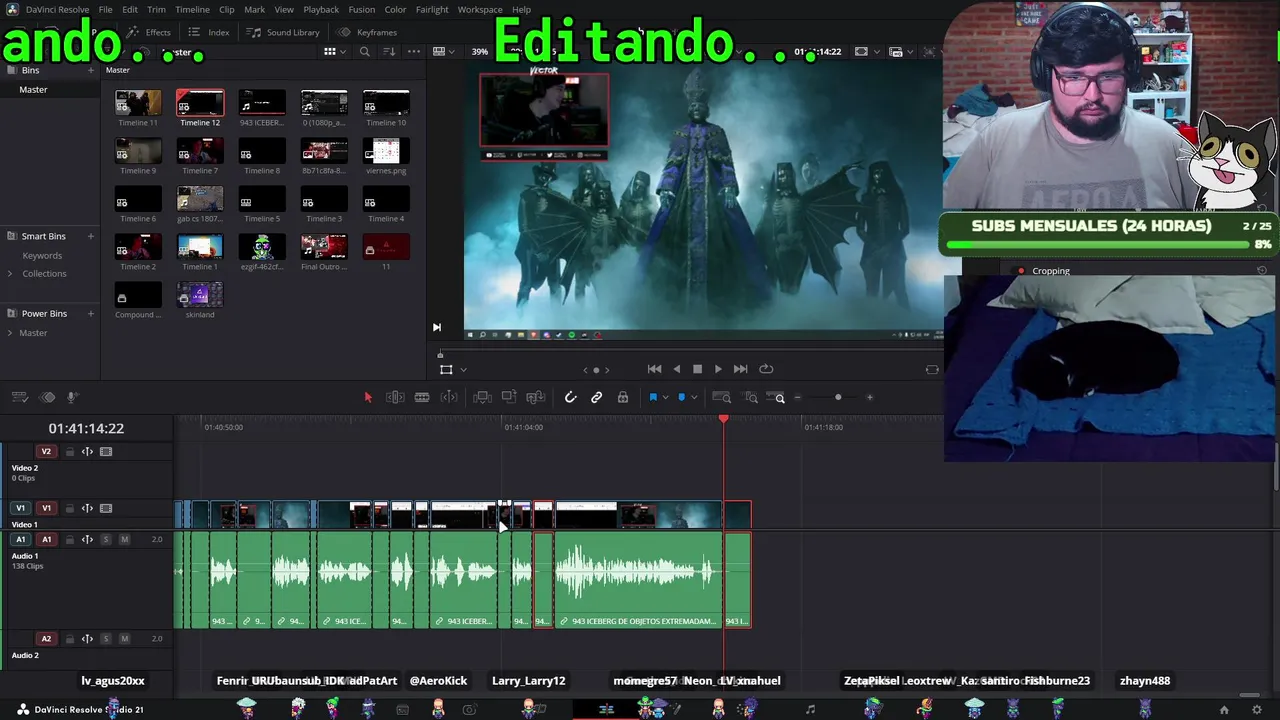Screen dimensions: 1280x720
Task: Click the timeline zoom out minus button
Action: point(797,398)
